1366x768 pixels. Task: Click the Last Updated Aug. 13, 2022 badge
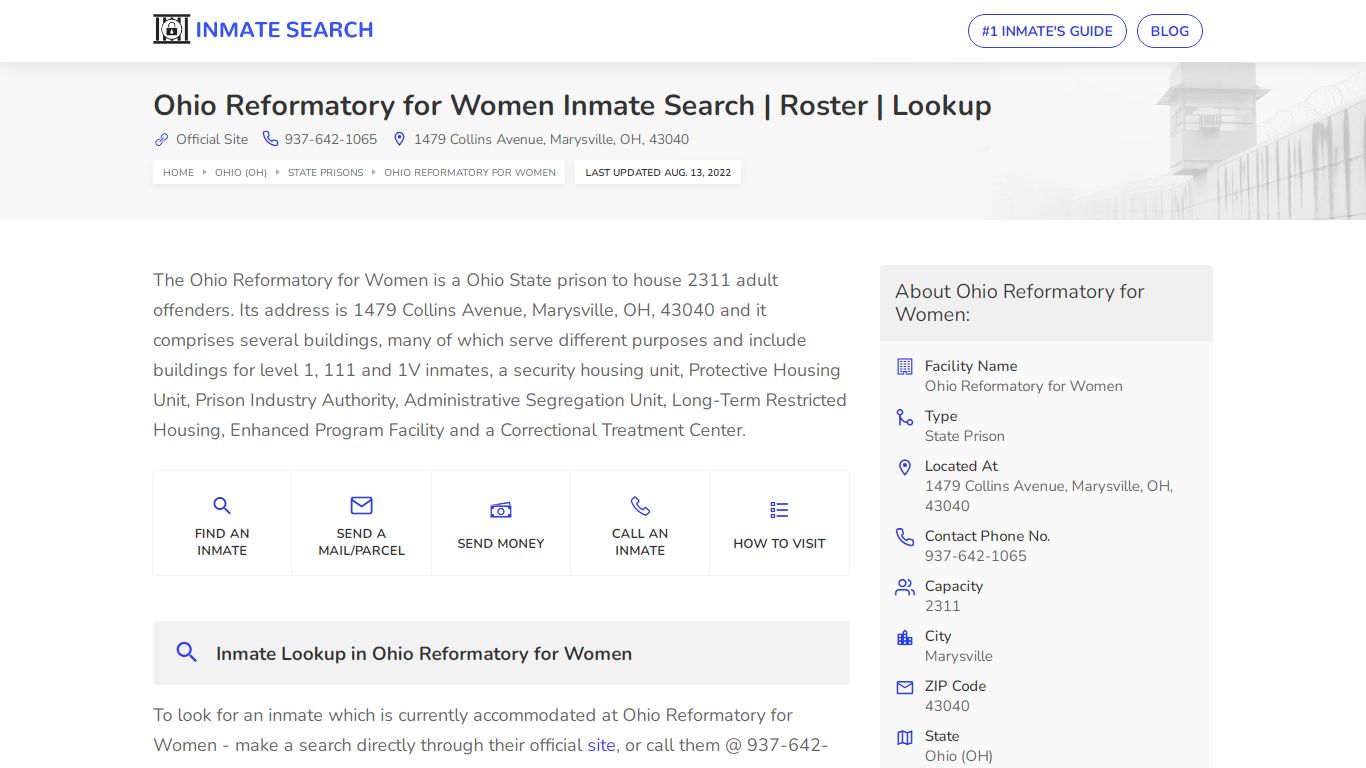coord(658,172)
